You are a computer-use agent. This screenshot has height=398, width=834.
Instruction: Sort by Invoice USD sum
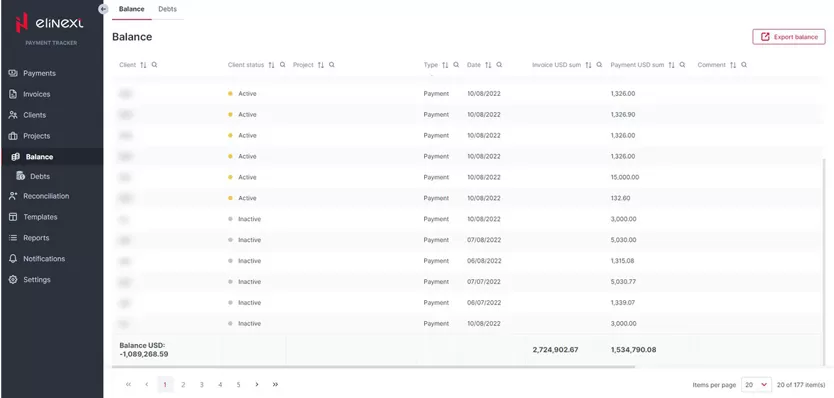pyautogui.click(x=588, y=65)
